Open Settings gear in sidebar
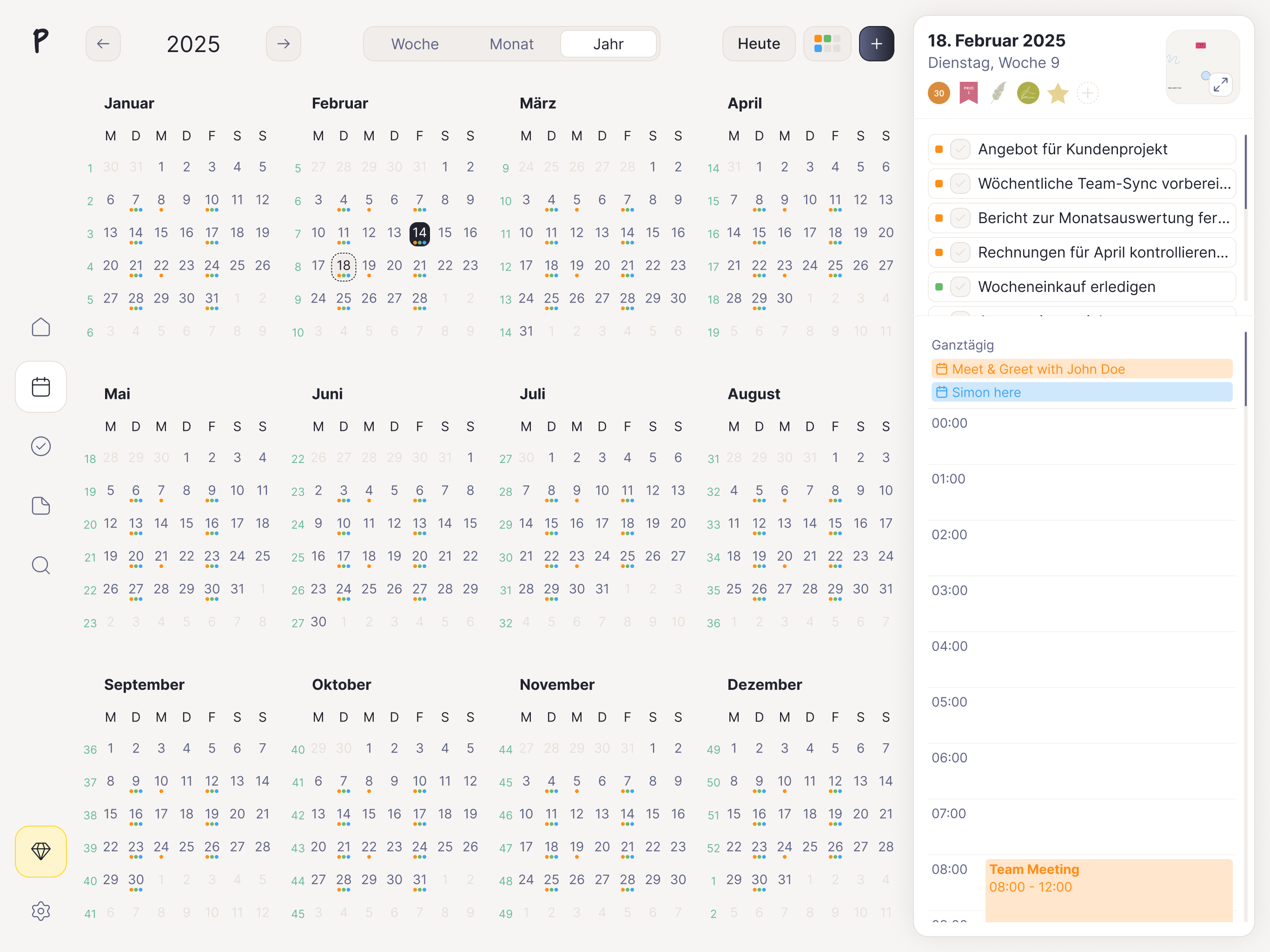The image size is (1270, 952). [x=41, y=911]
